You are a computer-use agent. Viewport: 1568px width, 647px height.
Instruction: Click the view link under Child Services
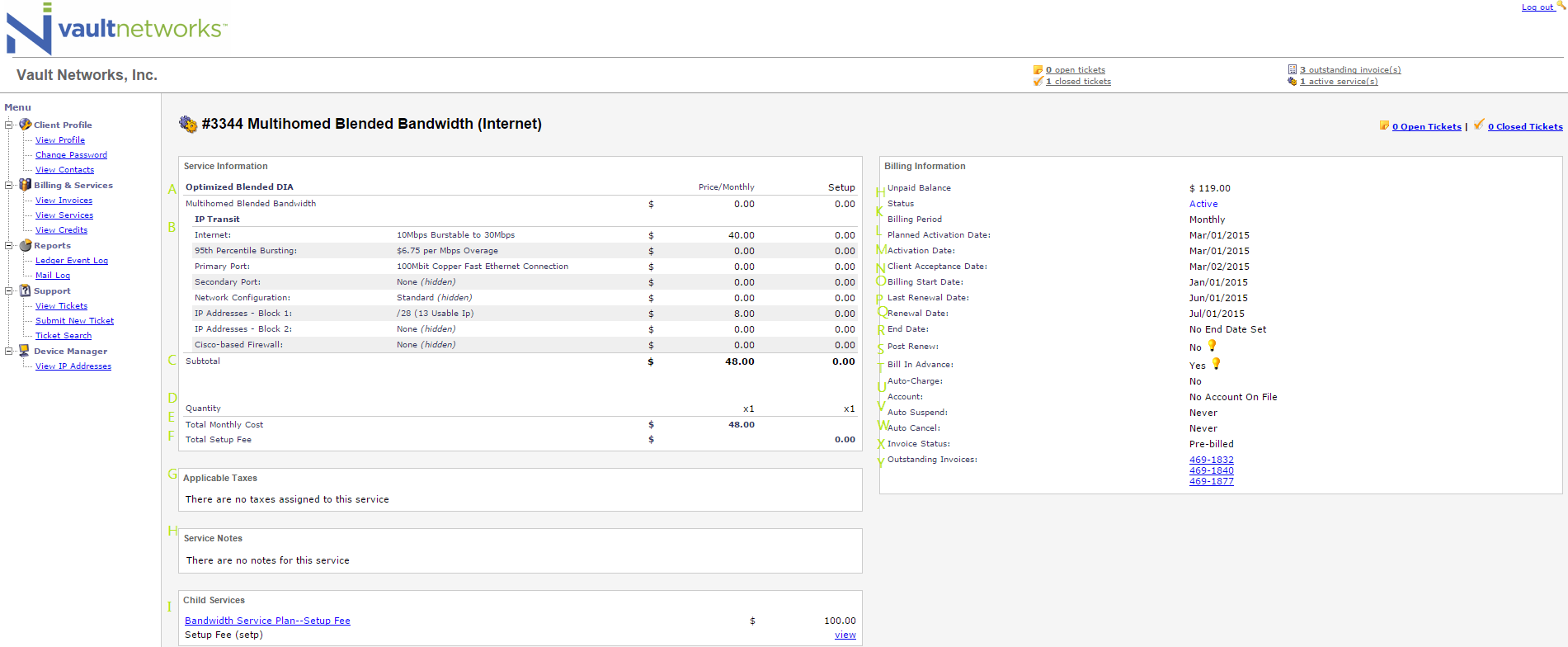click(845, 635)
